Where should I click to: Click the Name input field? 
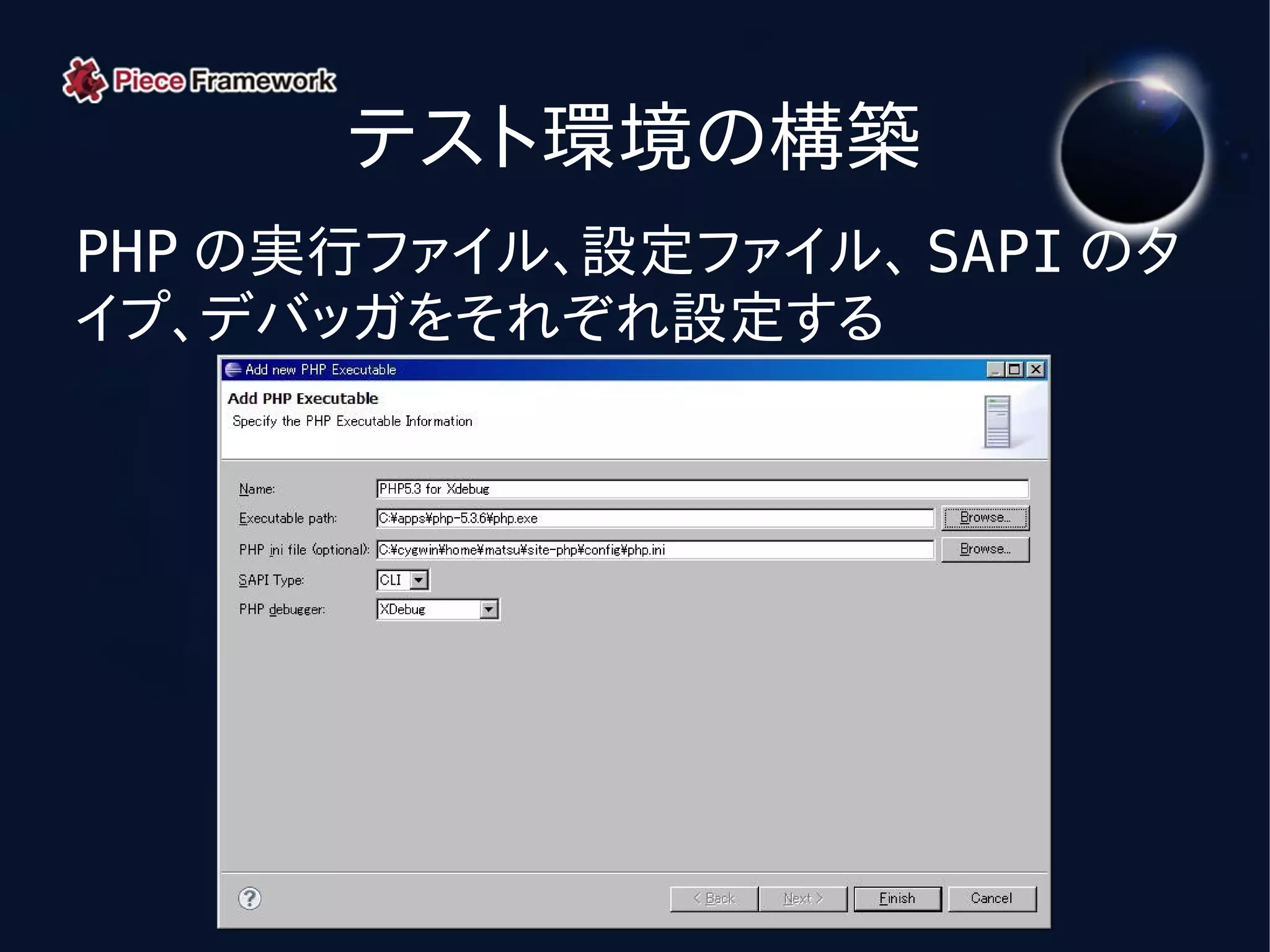point(703,489)
